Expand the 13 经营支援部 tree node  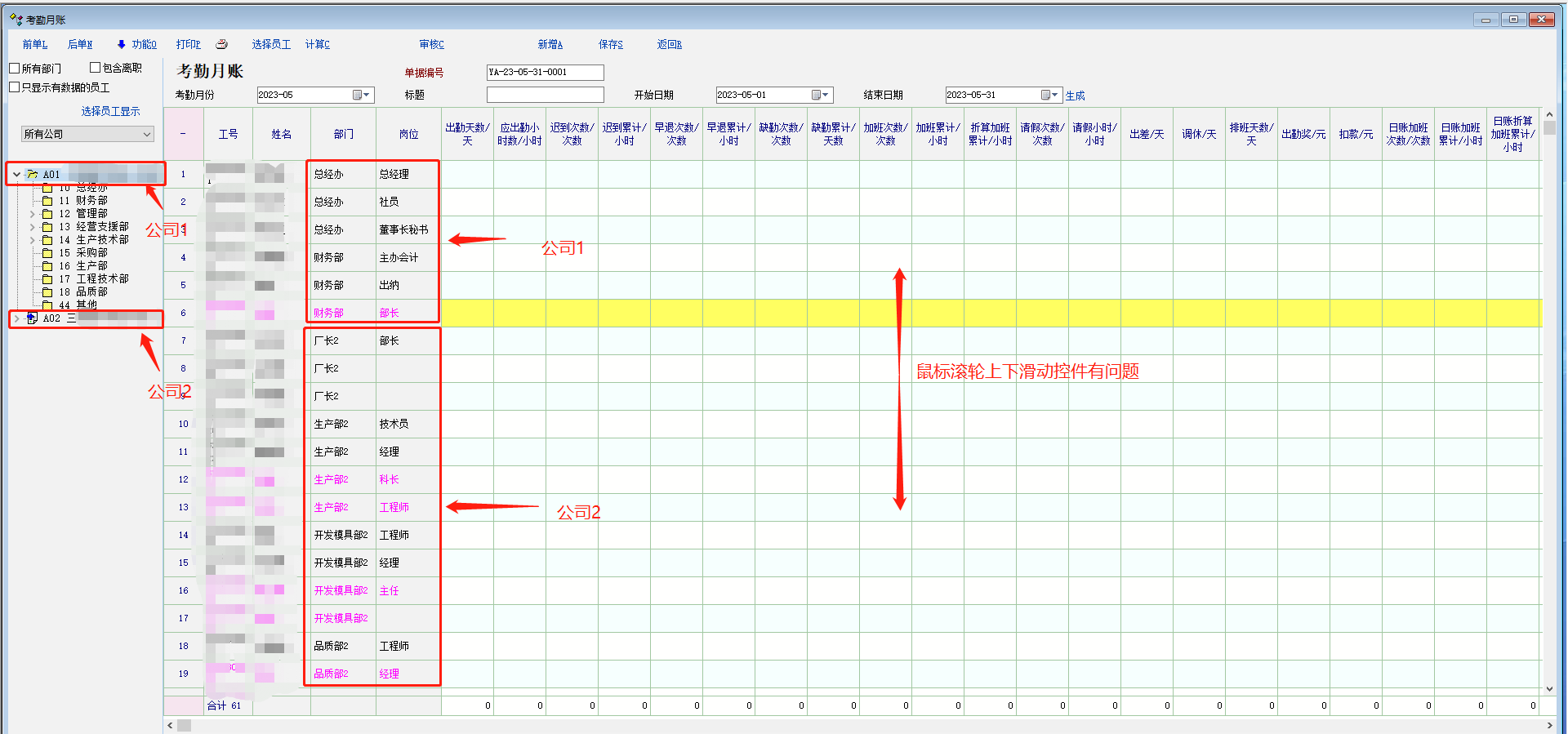[33, 227]
